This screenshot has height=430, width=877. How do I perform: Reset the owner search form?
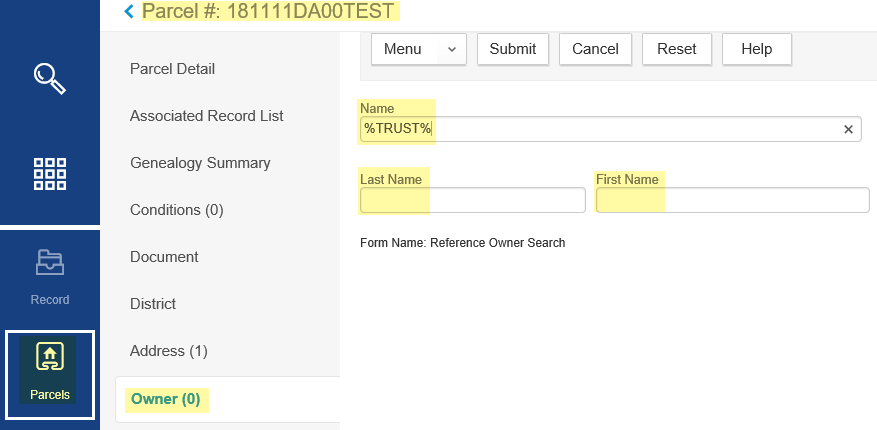(x=677, y=49)
